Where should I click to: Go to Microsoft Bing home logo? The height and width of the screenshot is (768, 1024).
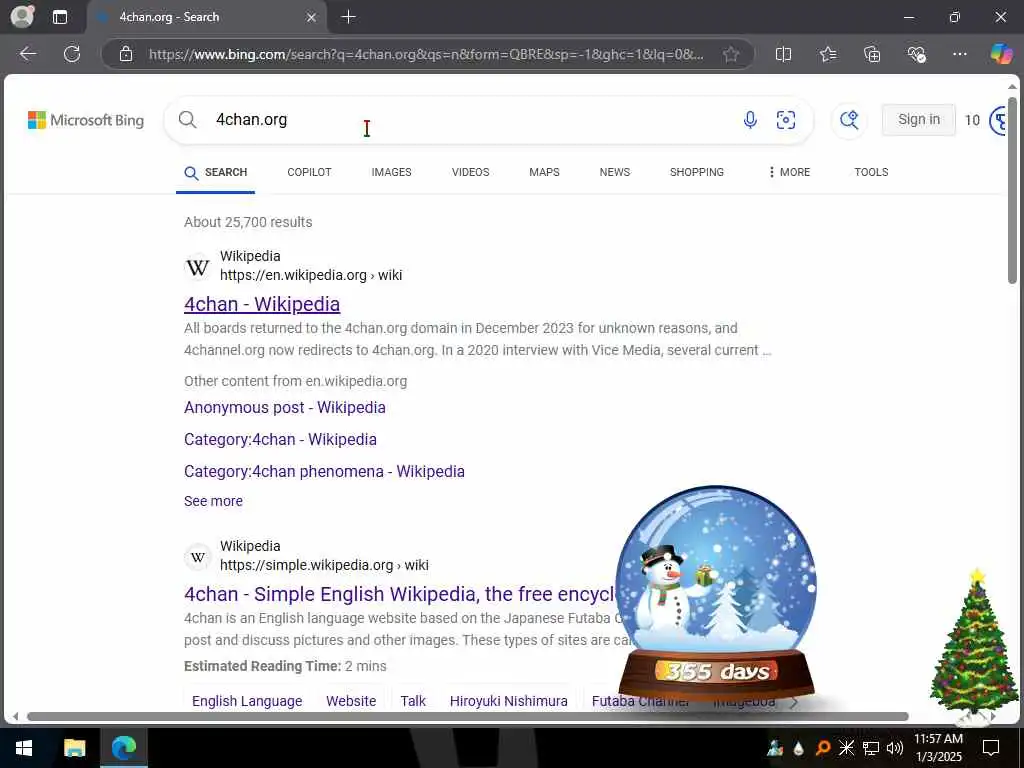86,120
